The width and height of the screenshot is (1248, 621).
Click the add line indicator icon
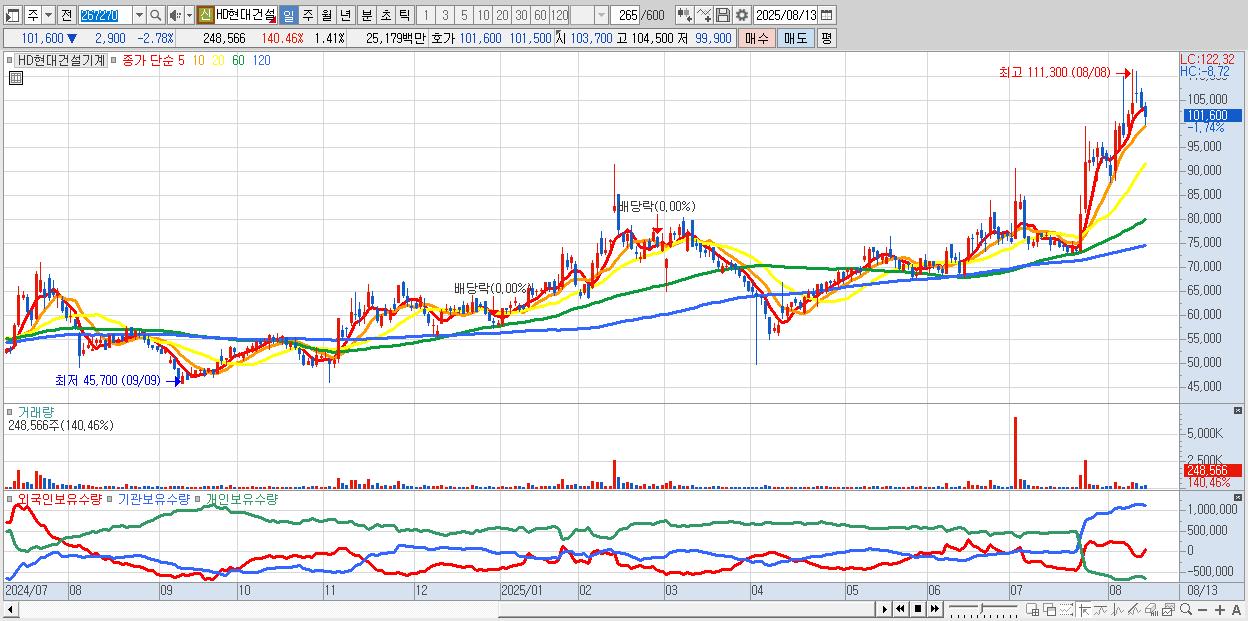pyautogui.click(x=704, y=15)
